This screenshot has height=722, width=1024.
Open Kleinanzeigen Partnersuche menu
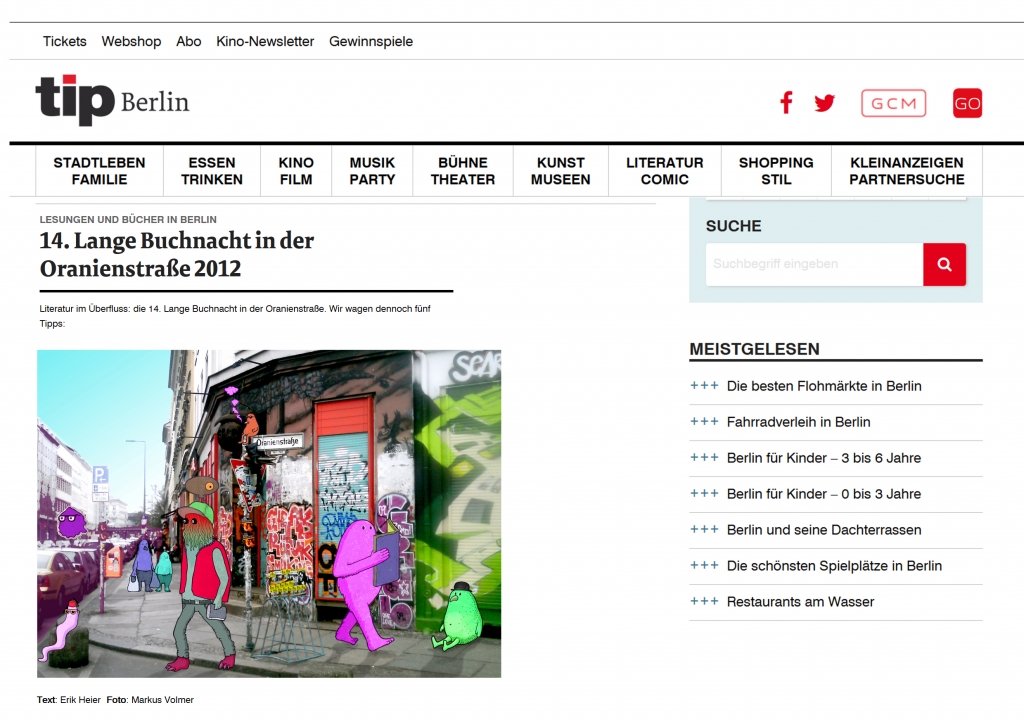(906, 171)
